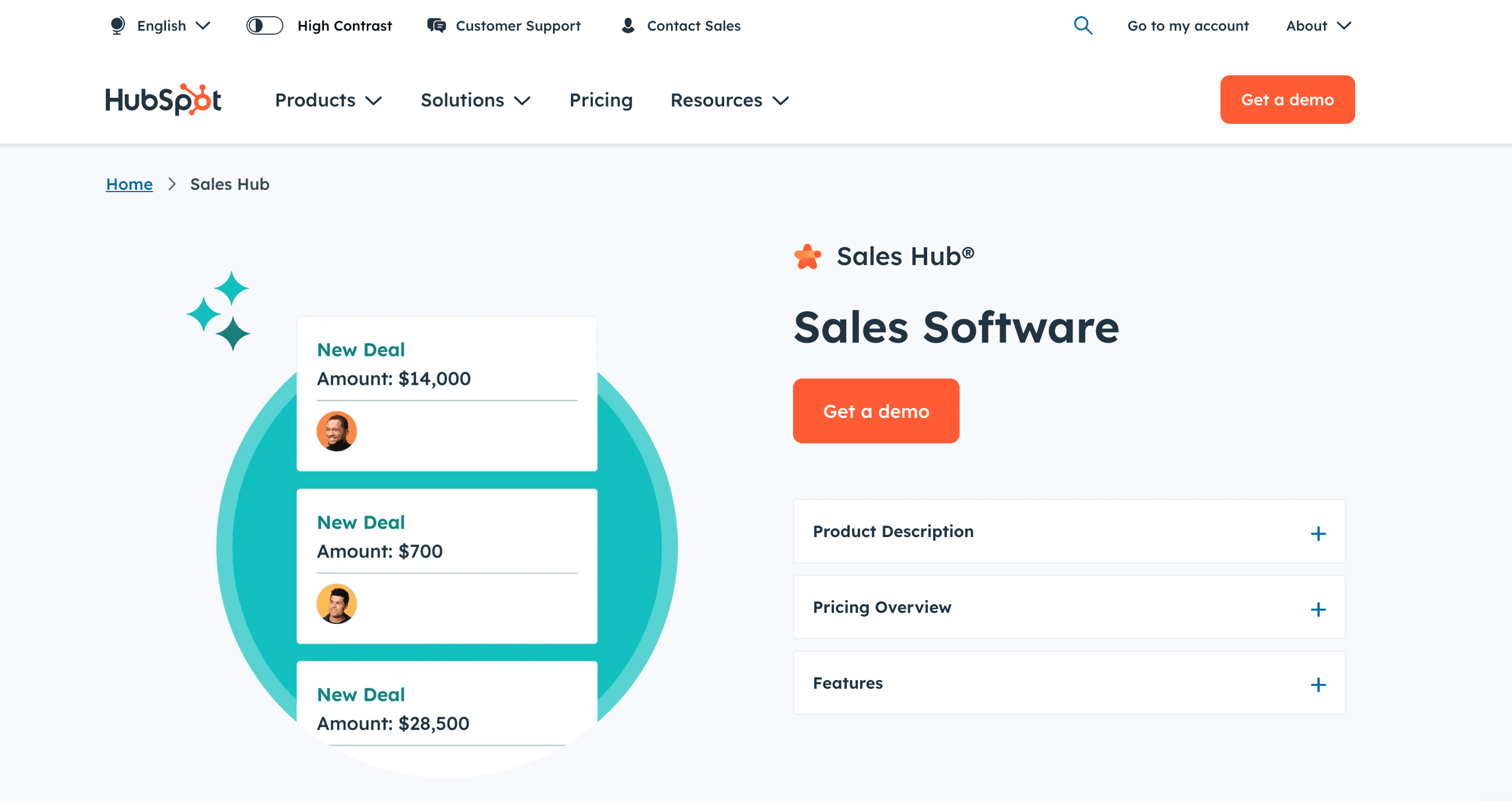
Task: Open the Products menu
Action: coord(328,101)
